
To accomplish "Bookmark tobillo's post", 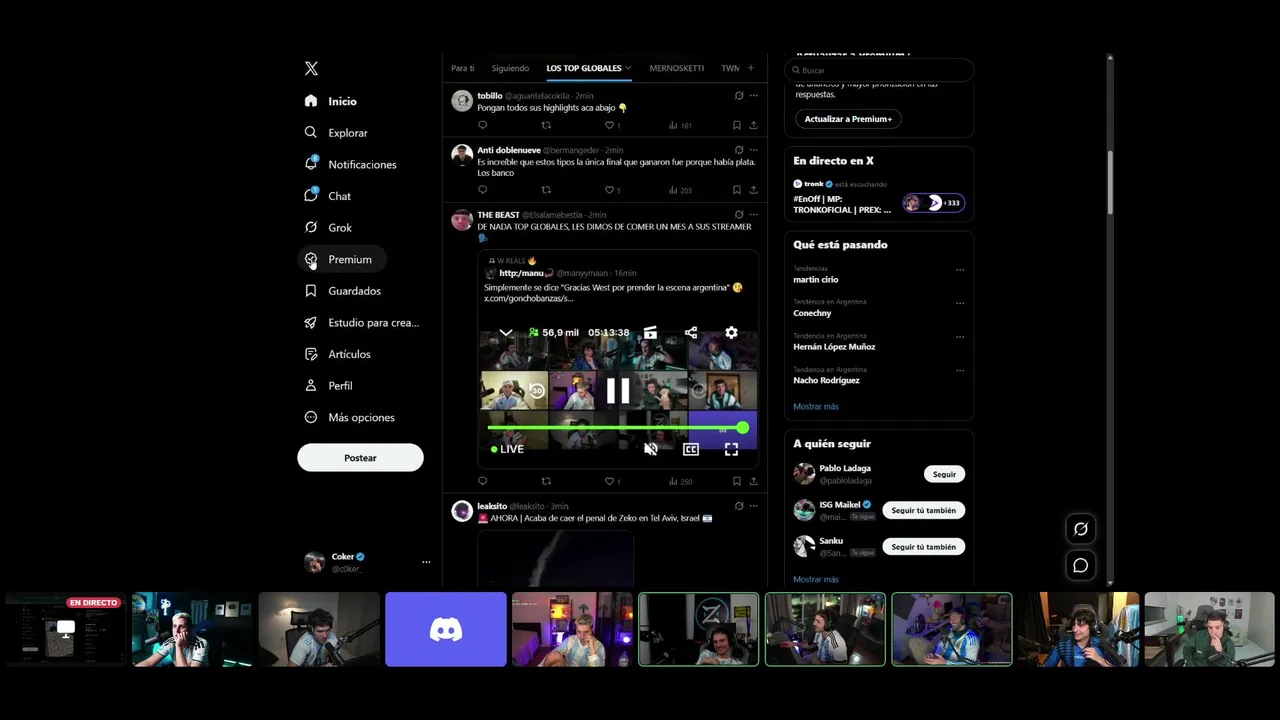I will [x=737, y=125].
